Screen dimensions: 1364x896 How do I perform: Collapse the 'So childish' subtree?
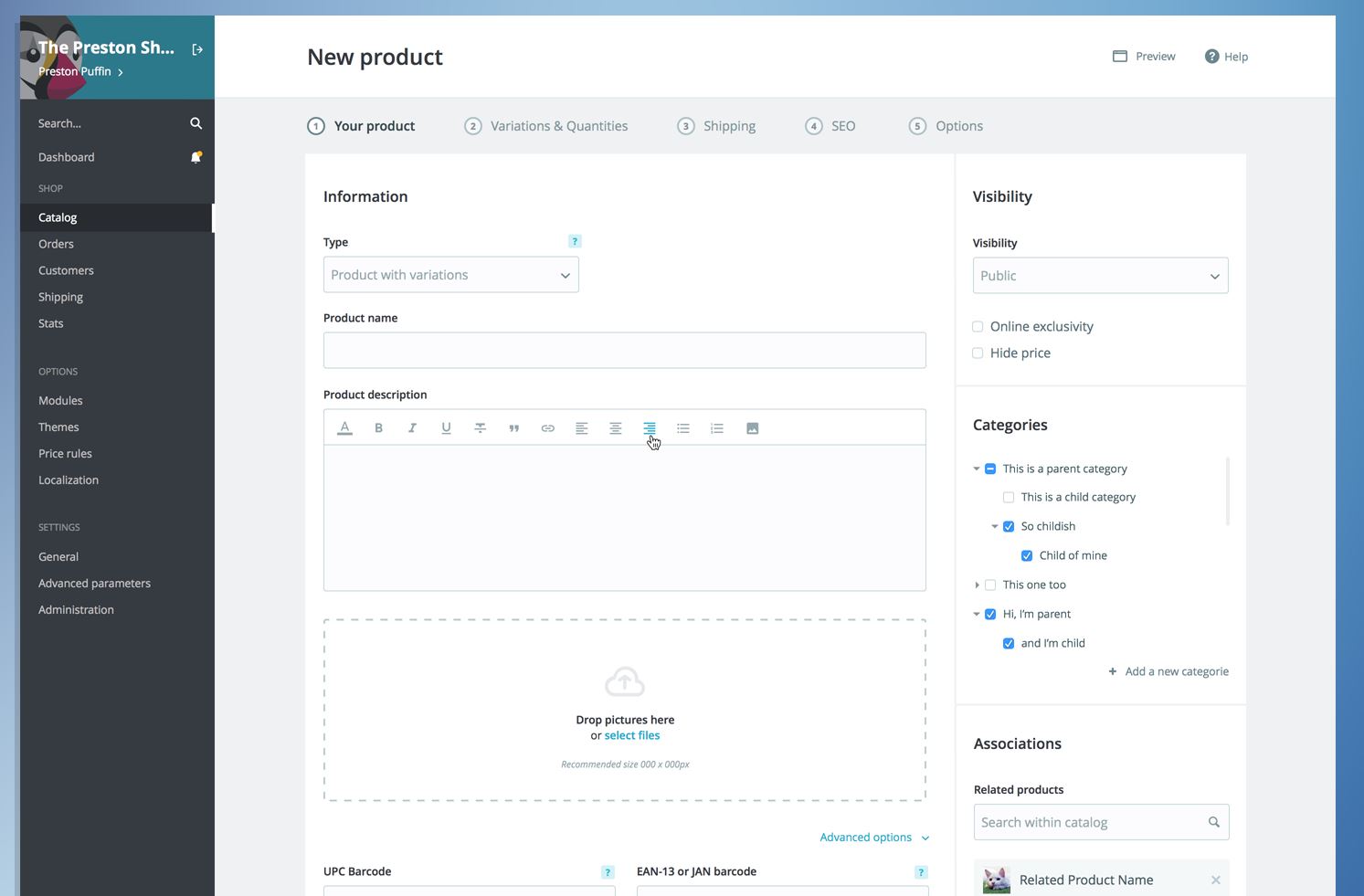995,526
